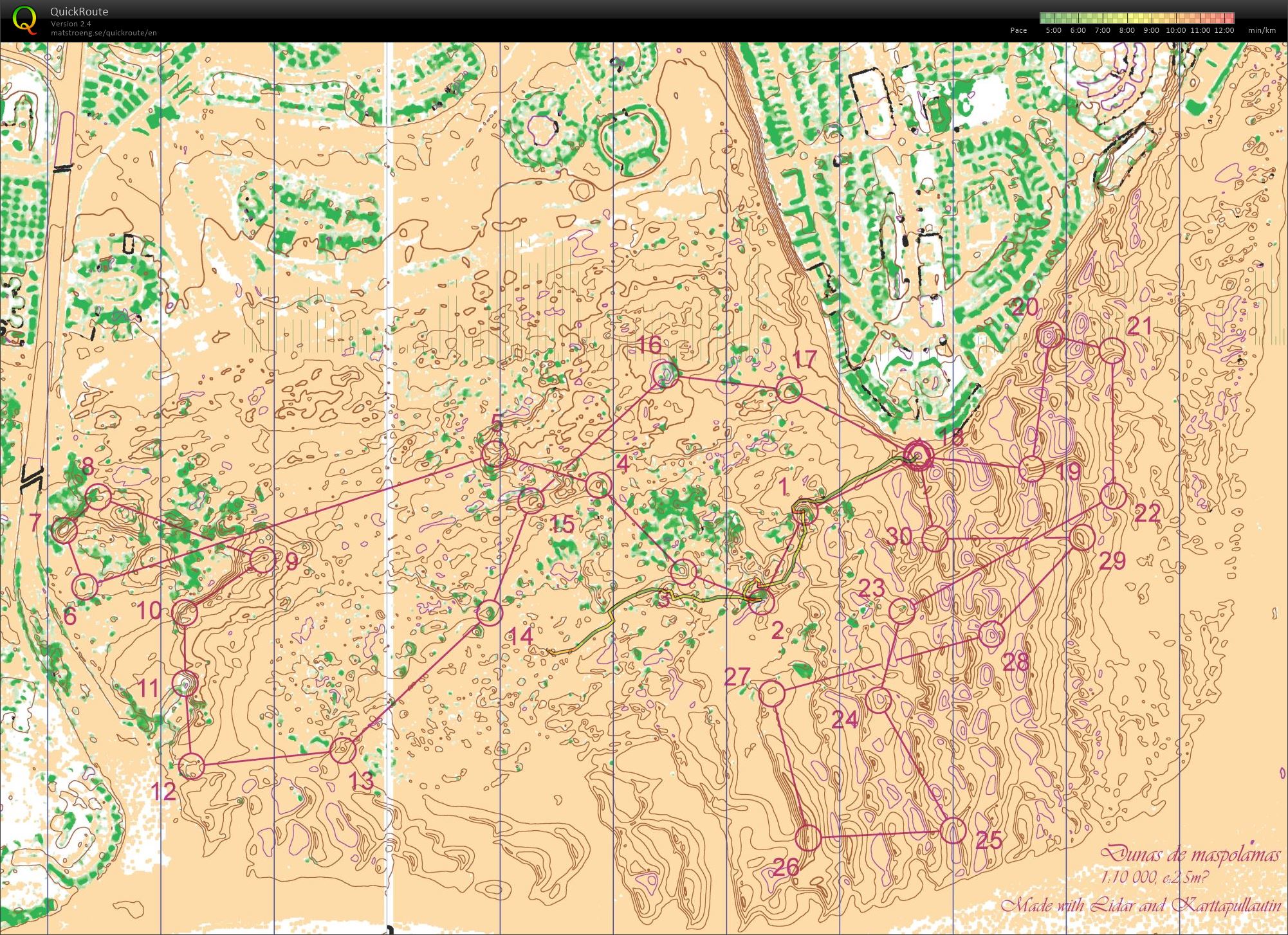Click the red end of the pace color scale
The height and width of the screenshot is (935, 1288).
pyautogui.click(x=1229, y=18)
